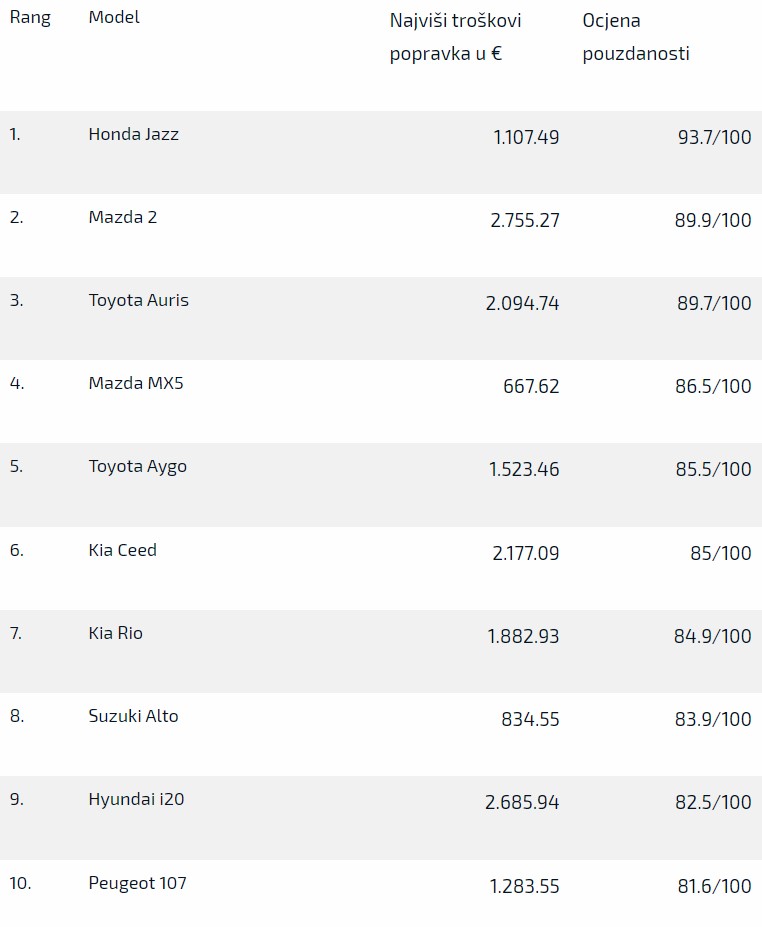
Task: Select the Kia Ceed model cell
Action: tap(123, 550)
